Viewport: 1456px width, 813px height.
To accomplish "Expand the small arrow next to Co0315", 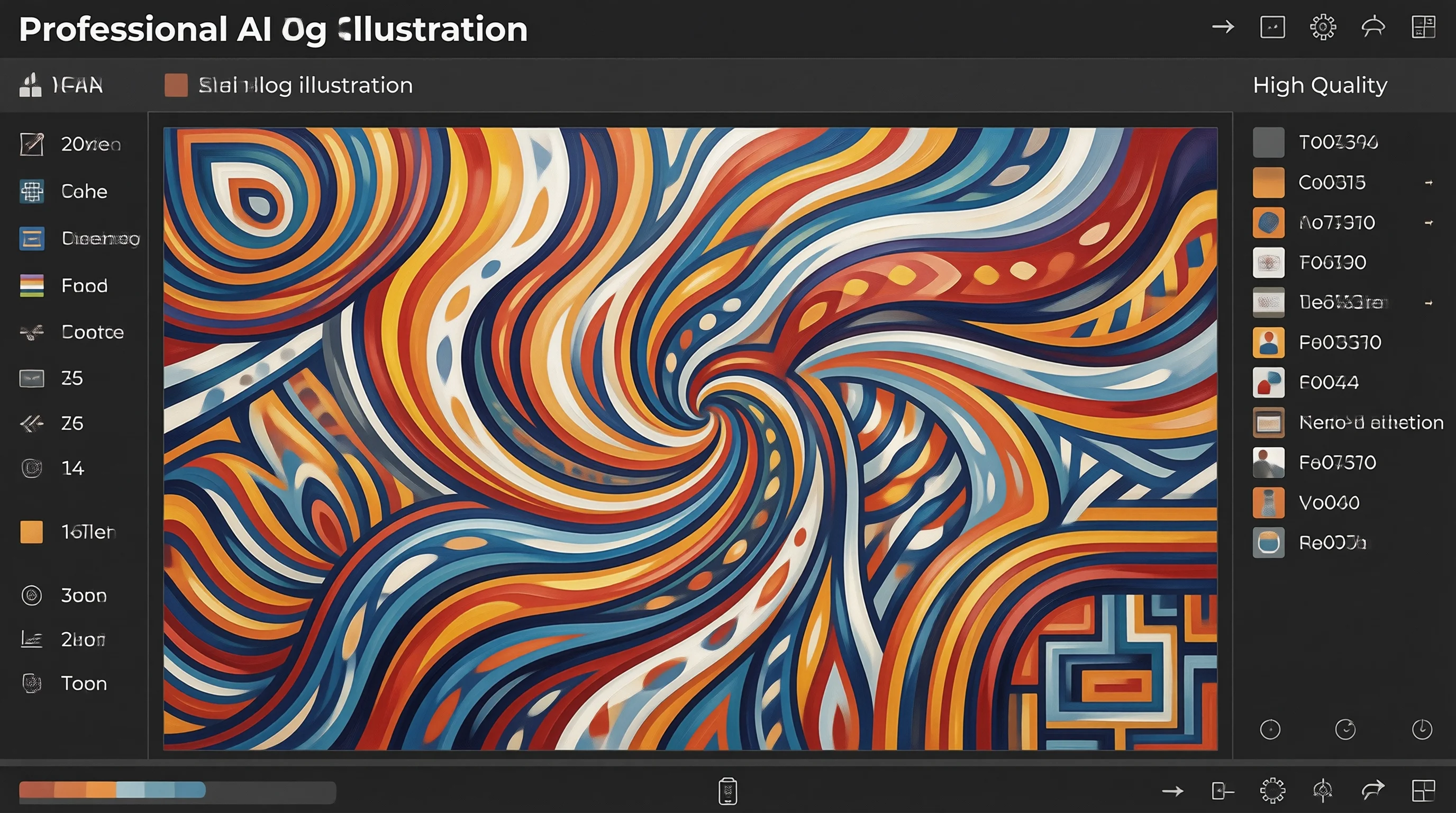I will point(1428,183).
